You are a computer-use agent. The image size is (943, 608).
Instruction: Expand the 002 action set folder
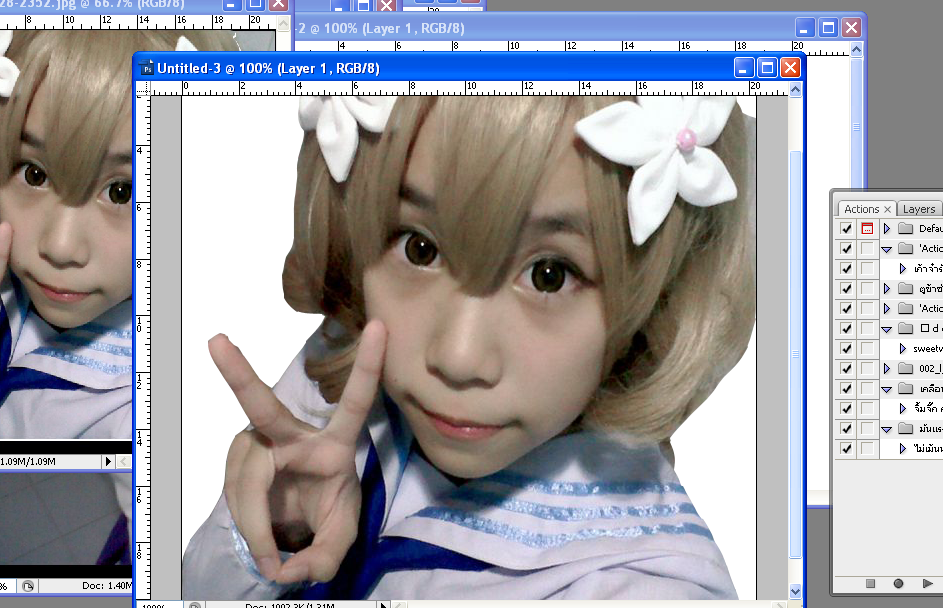coord(886,368)
